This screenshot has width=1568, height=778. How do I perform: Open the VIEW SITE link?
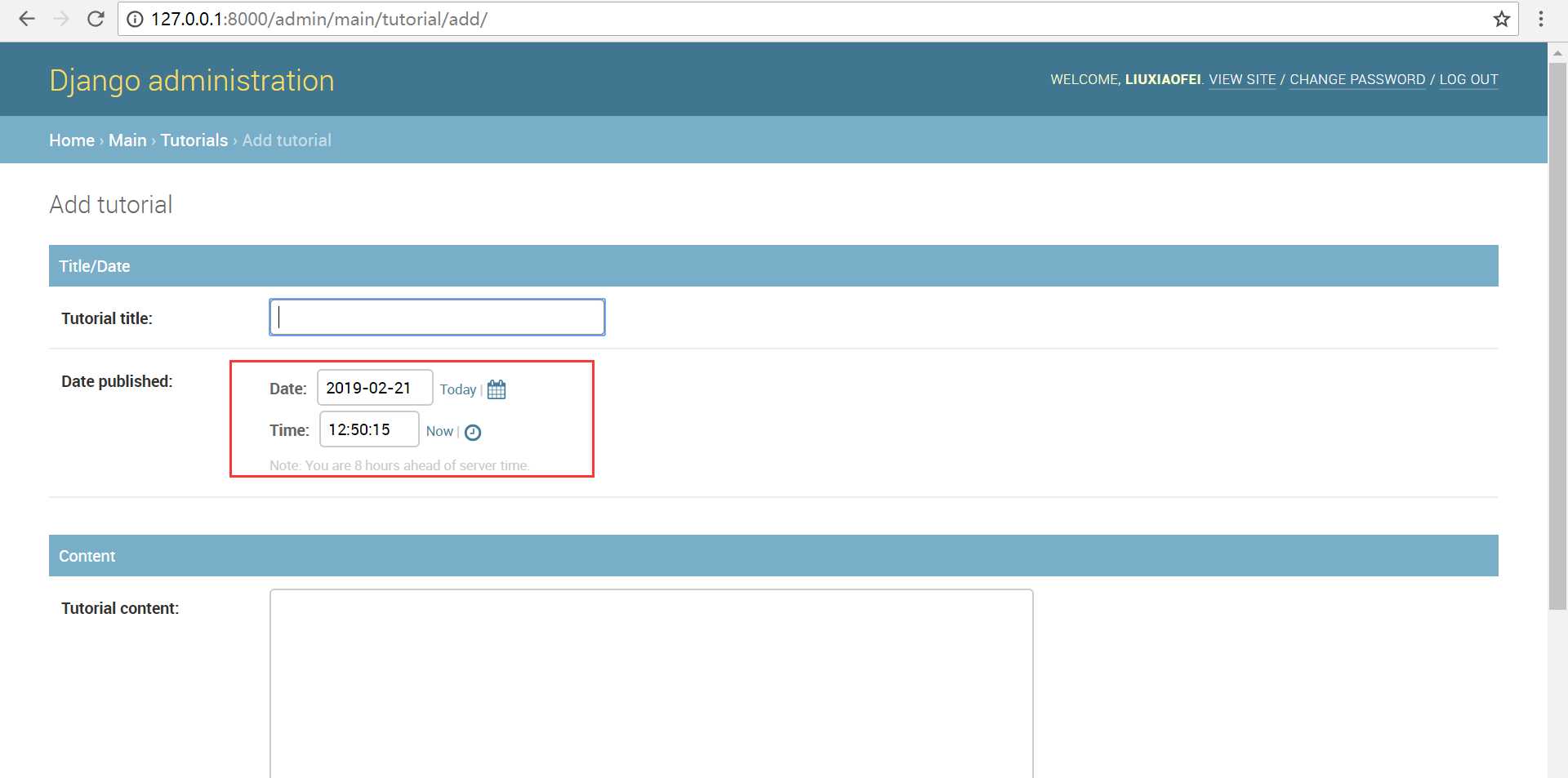click(x=1242, y=79)
